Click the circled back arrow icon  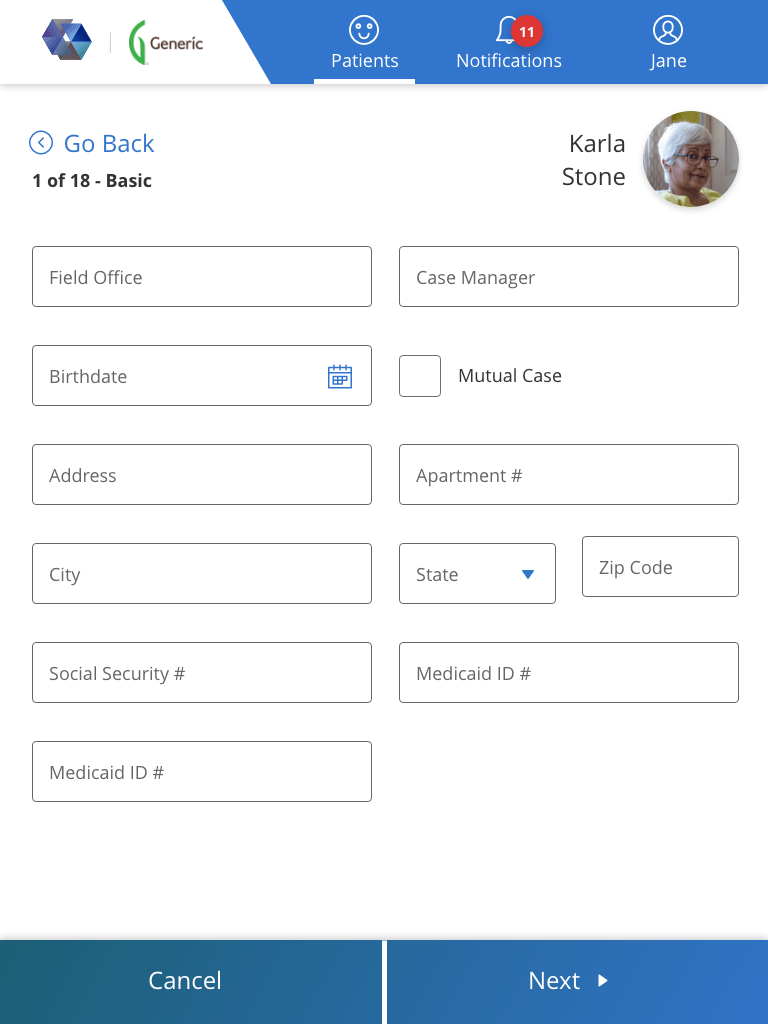point(41,142)
